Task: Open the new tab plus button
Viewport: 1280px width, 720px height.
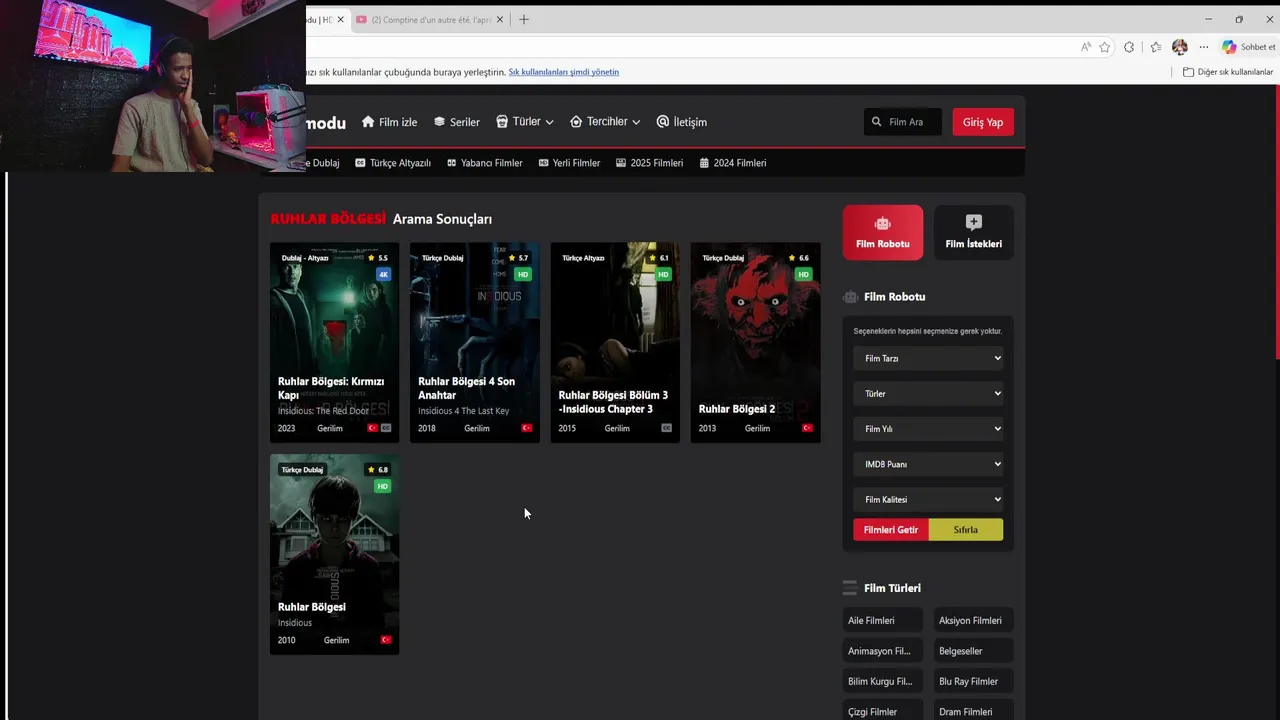Action: point(524,19)
